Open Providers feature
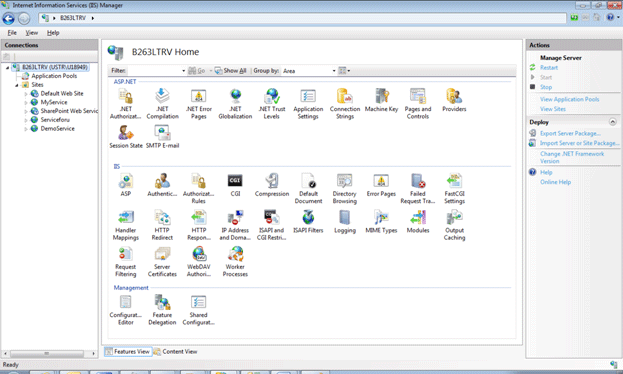Image resolution: width=623 pixels, height=374 pixels. point(454,100)
